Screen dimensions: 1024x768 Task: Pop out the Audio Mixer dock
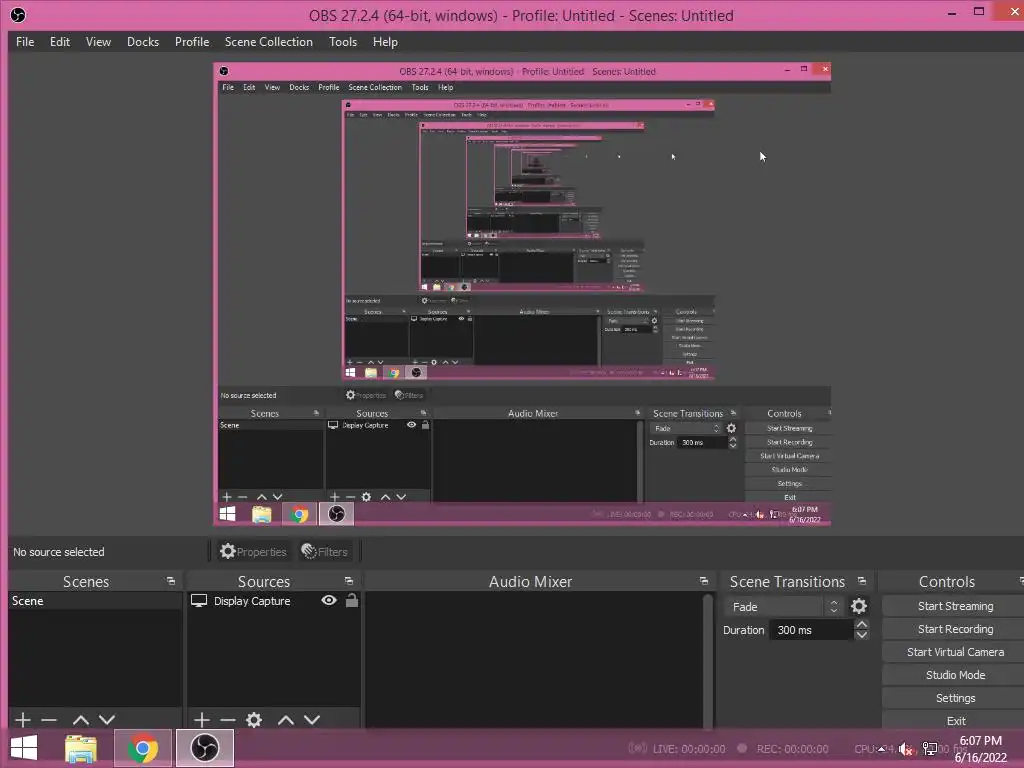pos(703,581)
